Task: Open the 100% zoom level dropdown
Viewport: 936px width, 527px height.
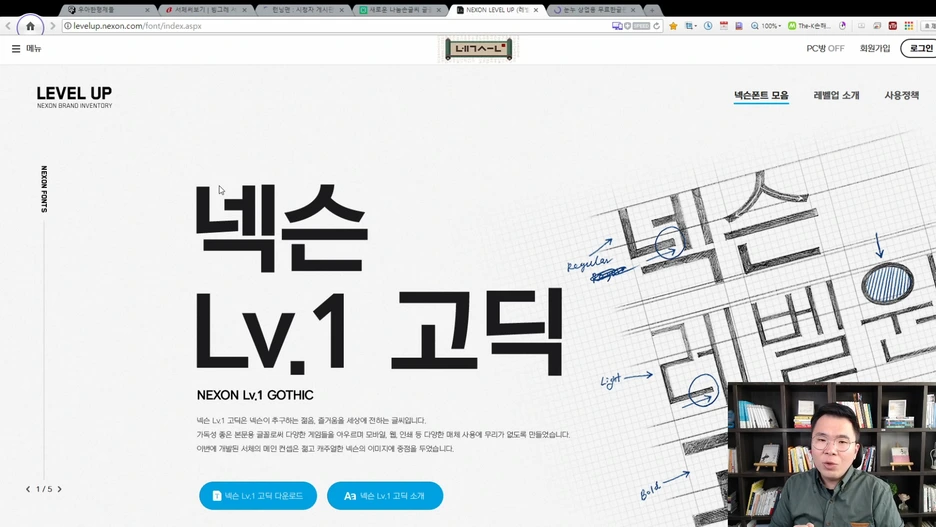Action: 766,26
